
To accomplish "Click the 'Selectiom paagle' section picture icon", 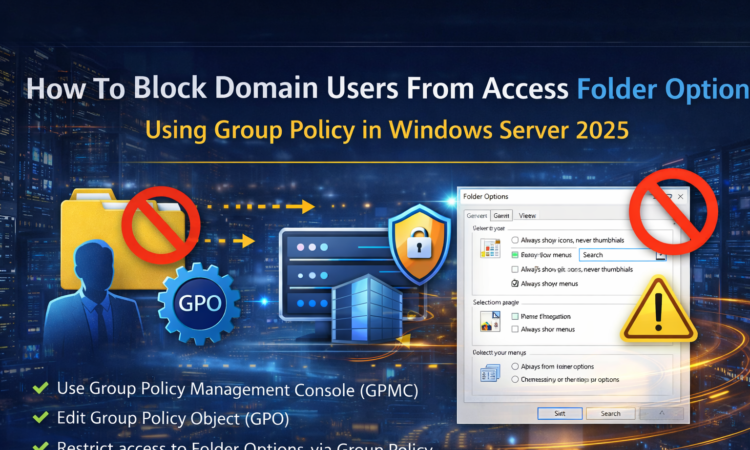I will tap(490, 321).
